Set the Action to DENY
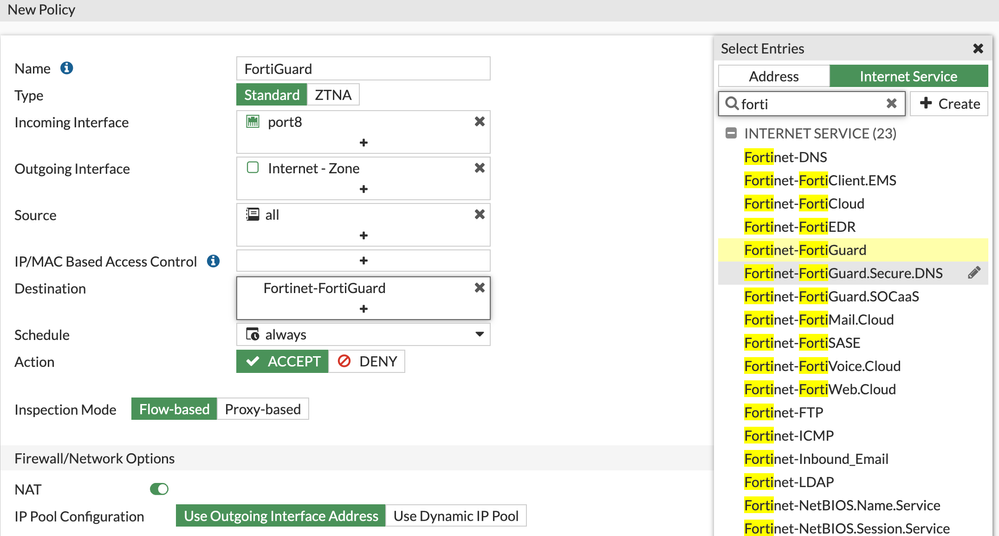The width and height of the screenshot is (999, 536). pyautogui.click(x=367, y=361)
